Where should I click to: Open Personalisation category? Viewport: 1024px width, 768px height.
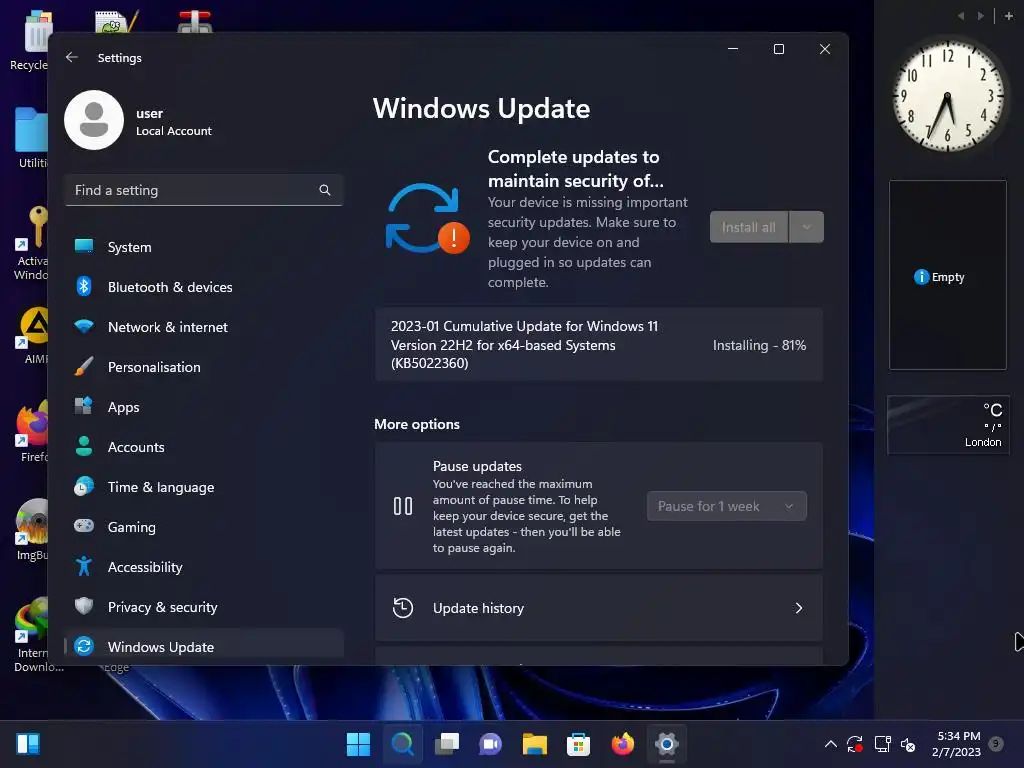click(204, 367)
